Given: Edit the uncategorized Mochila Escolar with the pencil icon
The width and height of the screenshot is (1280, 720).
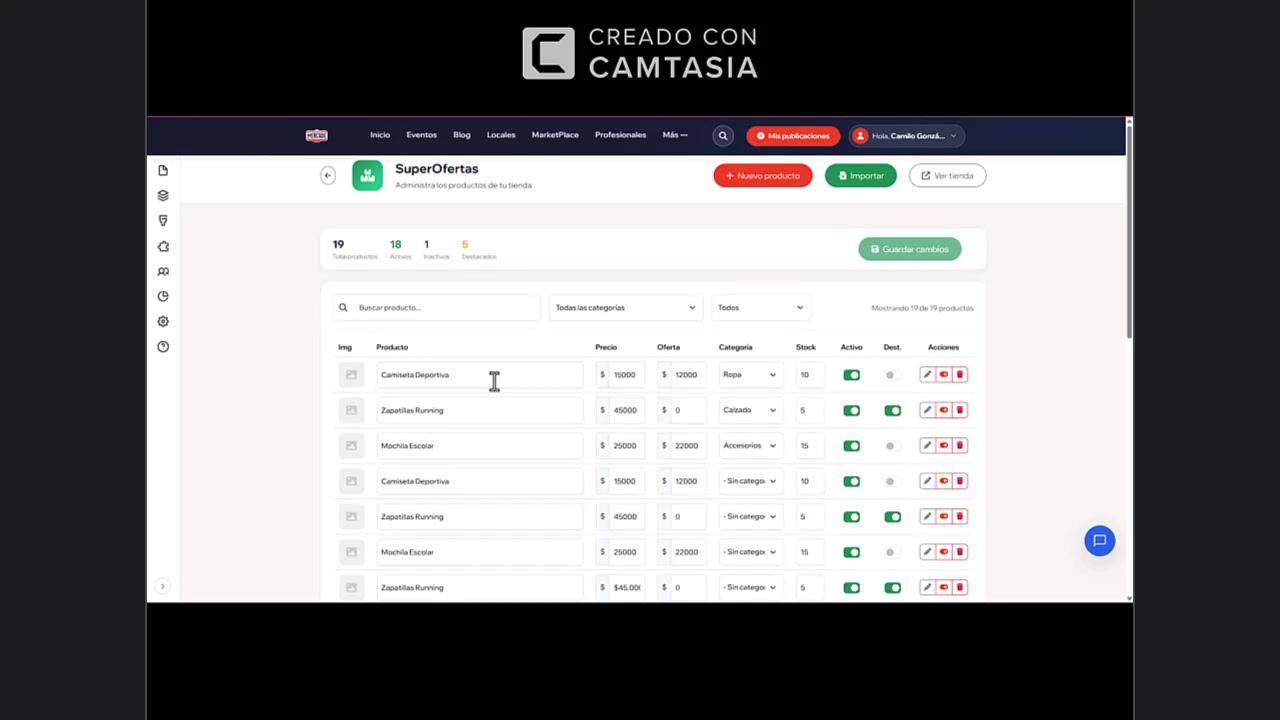Looking at the screenshot, I should (x=927, y=552).
